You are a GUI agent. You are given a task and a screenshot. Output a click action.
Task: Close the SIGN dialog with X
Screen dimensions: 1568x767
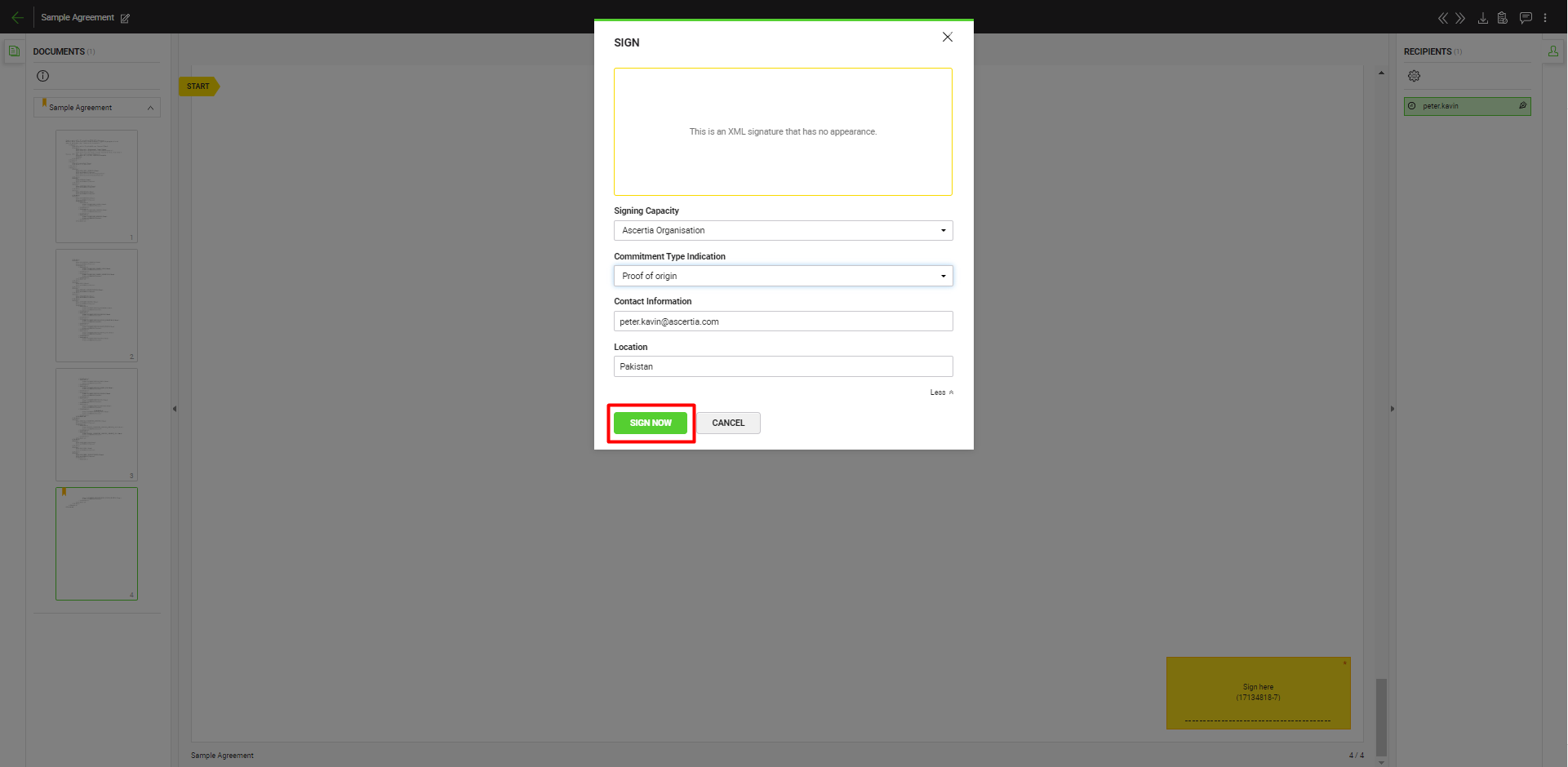[x=947, y=38]
